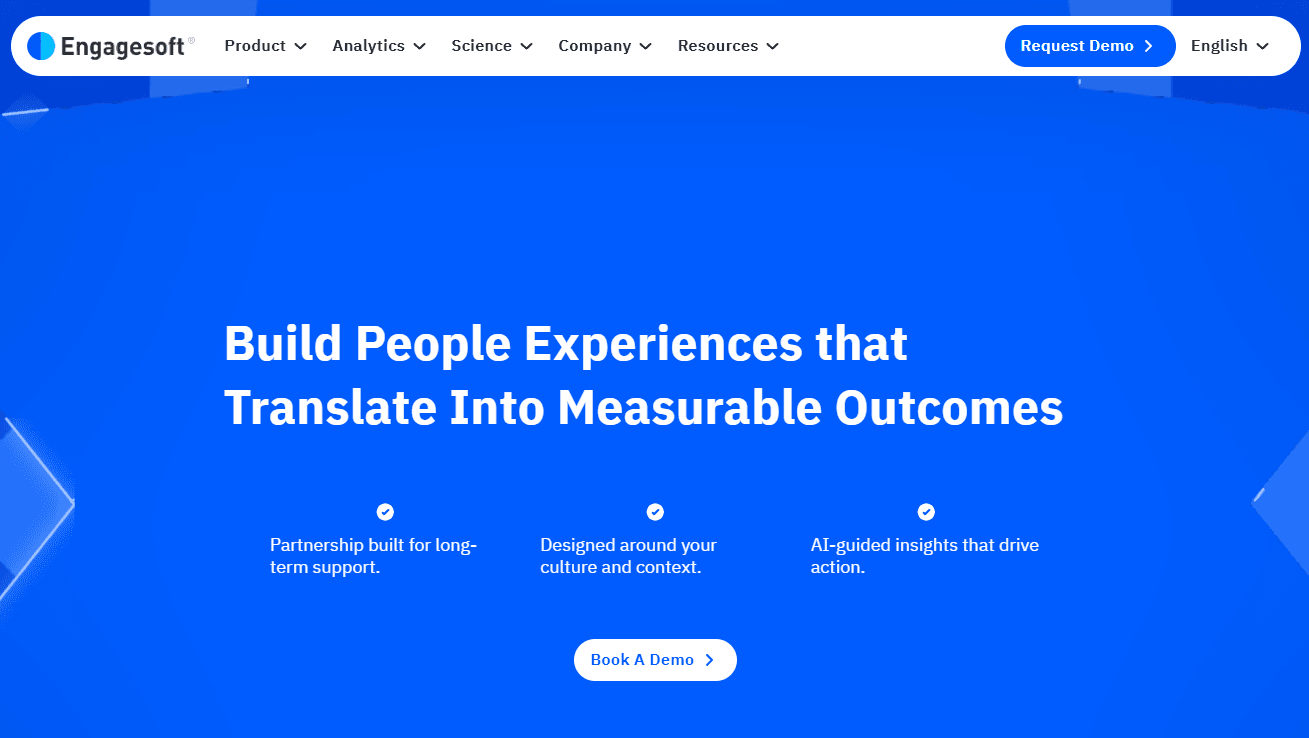The image size is (1309, 738).
Task: Click checkmark icon above Designed around your culture
Action: [655, 512]
